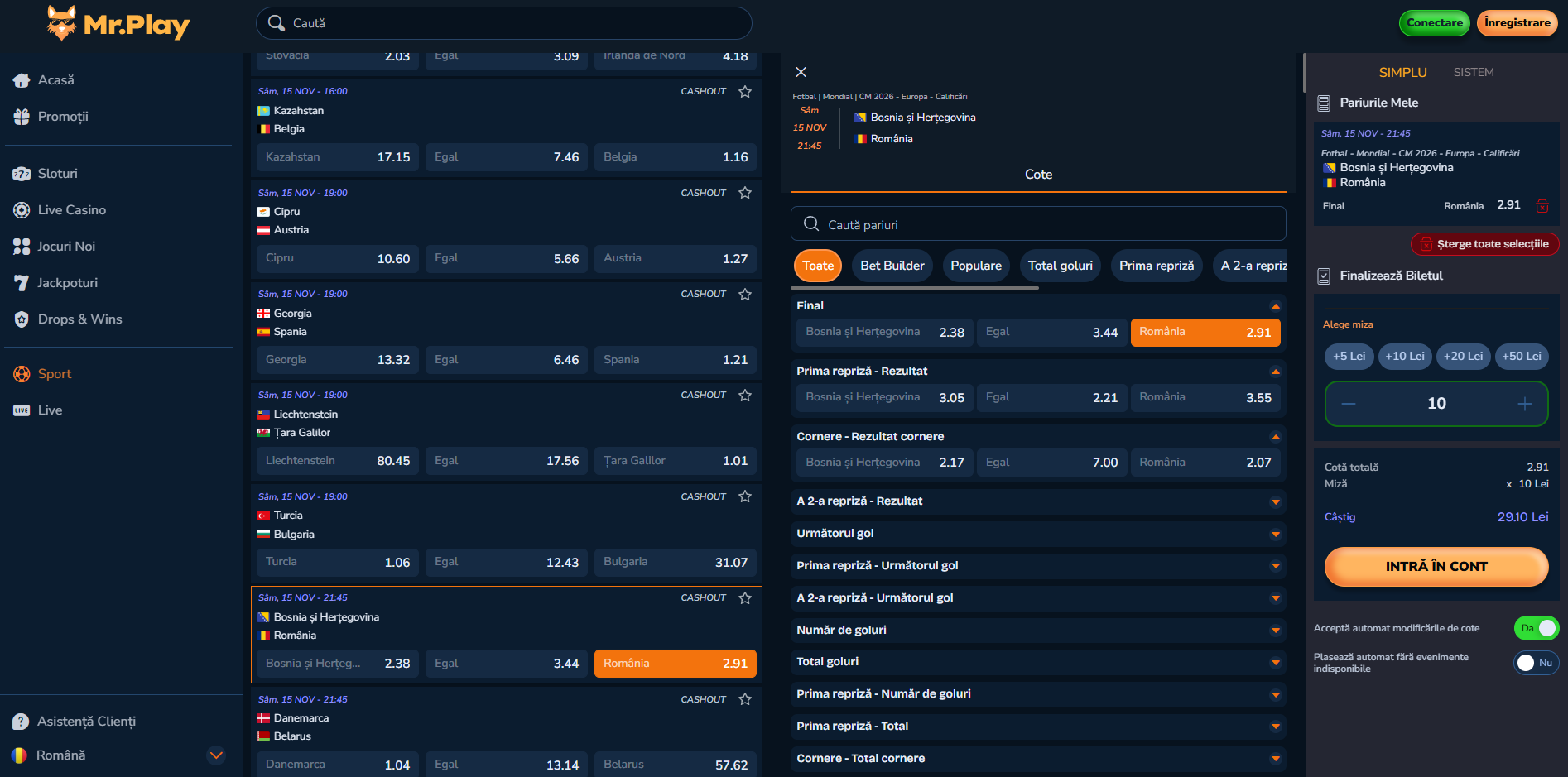Favorite the Kazahstan vs Belgia match star
The width and height of the screenshot is (1568, 777).
[745, 92]
